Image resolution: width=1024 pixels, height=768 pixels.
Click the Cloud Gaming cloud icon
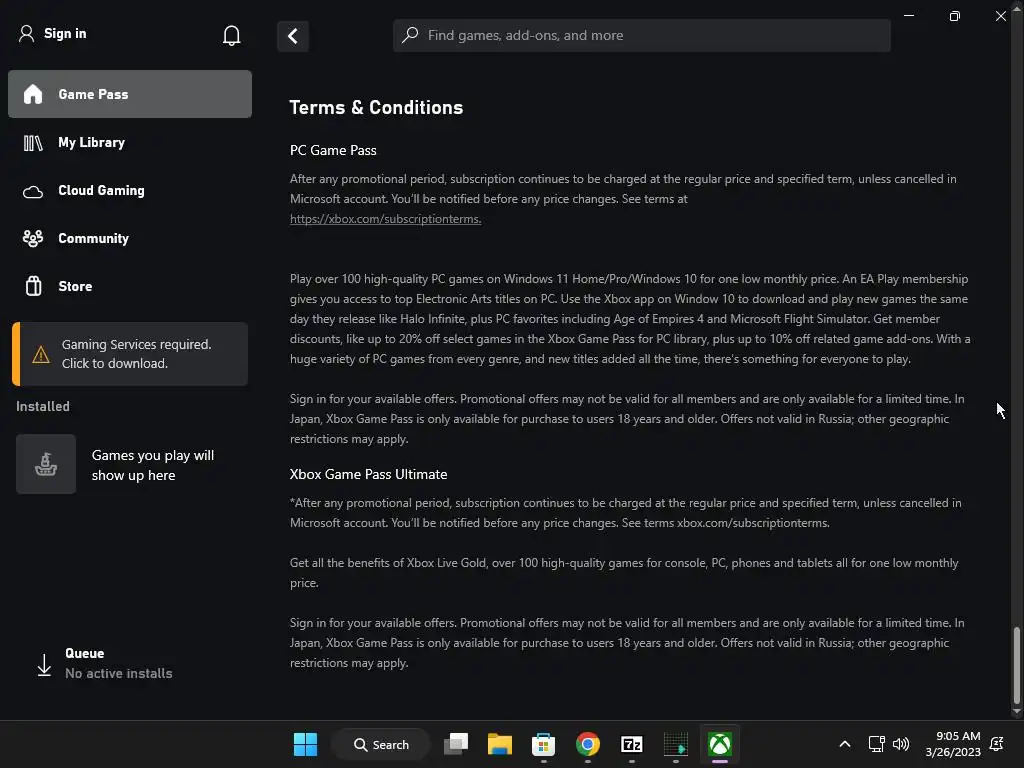[33, 192]
